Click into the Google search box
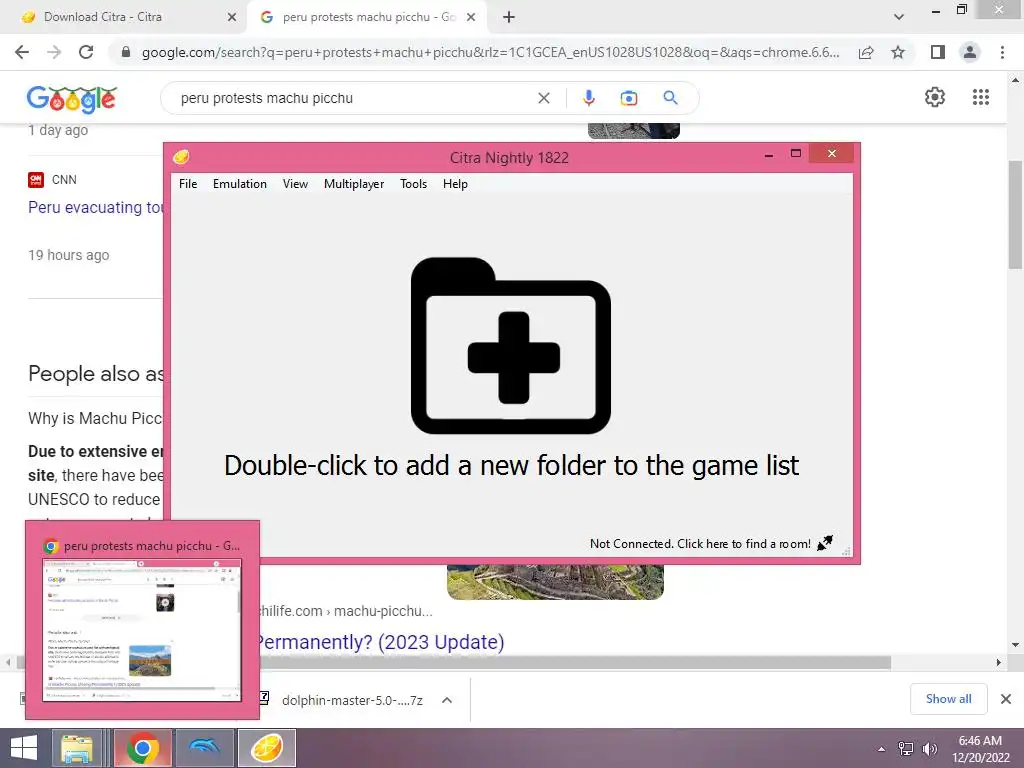Image resolution: width=1024 pixels, height=768 pixels. 353,98
